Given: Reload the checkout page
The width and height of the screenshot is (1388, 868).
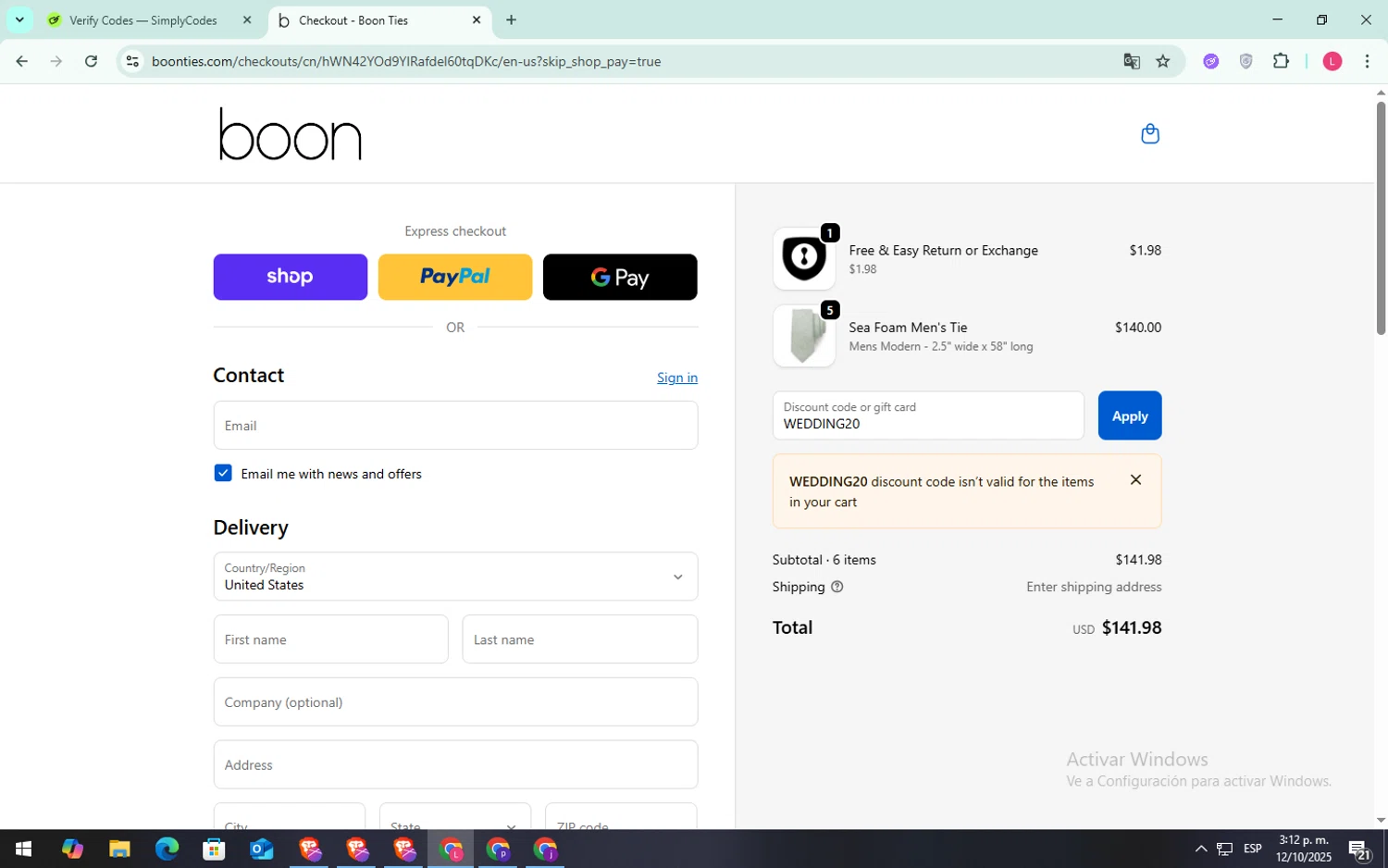Looking at the screenshot, I should coord(91,61).
